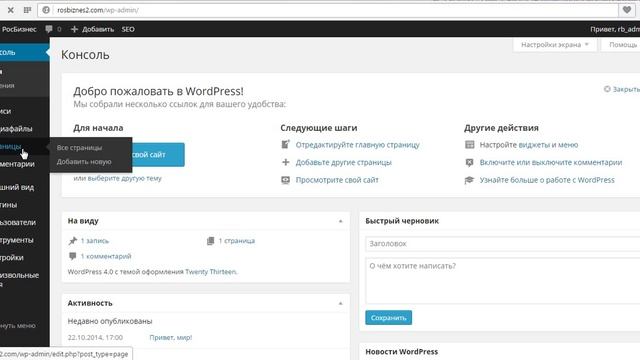Image resolution: width=640 pixels, height=360 pixels.
Task: Click the plus icon next to Добавить
Action: click(x=74, y=29)
